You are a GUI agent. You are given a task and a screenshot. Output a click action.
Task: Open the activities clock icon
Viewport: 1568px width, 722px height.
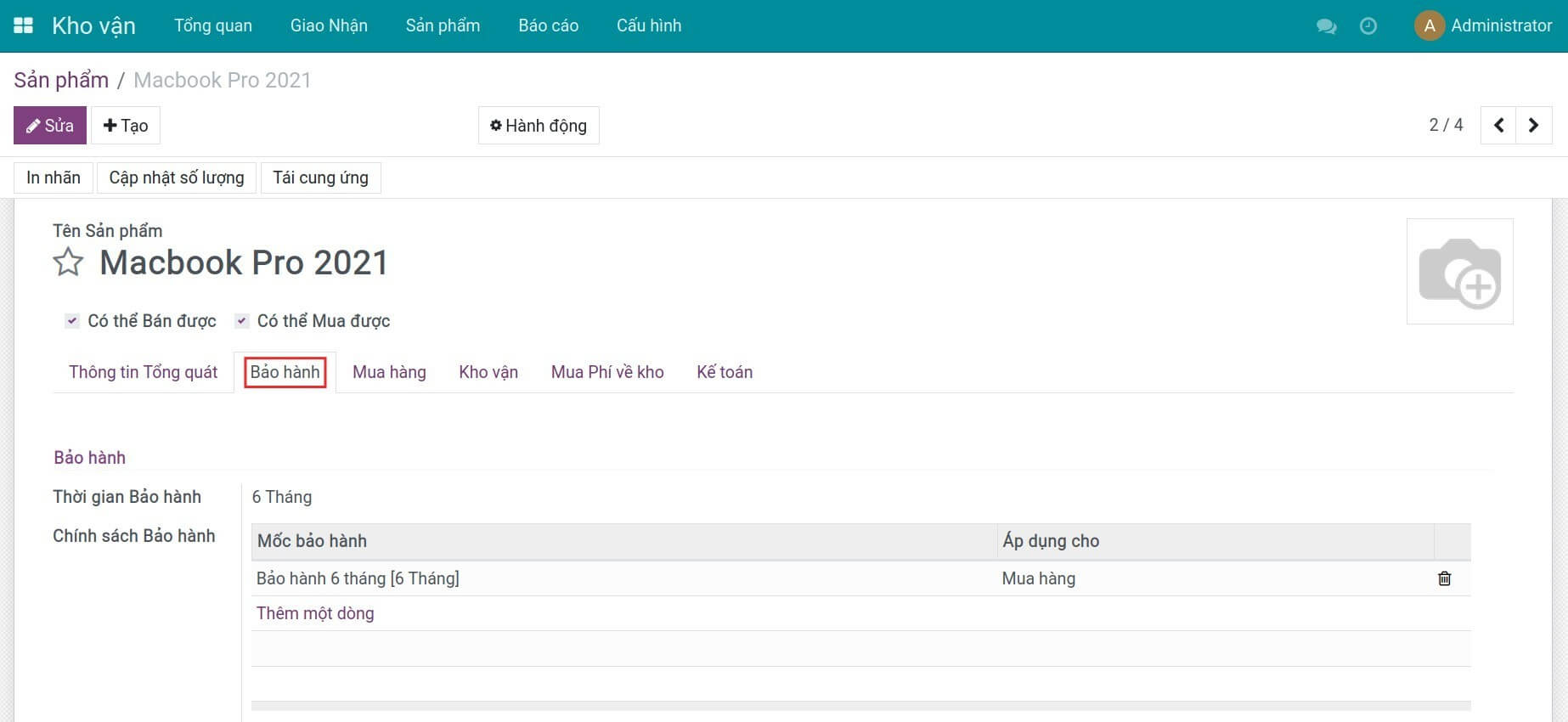coord(1368,26)
